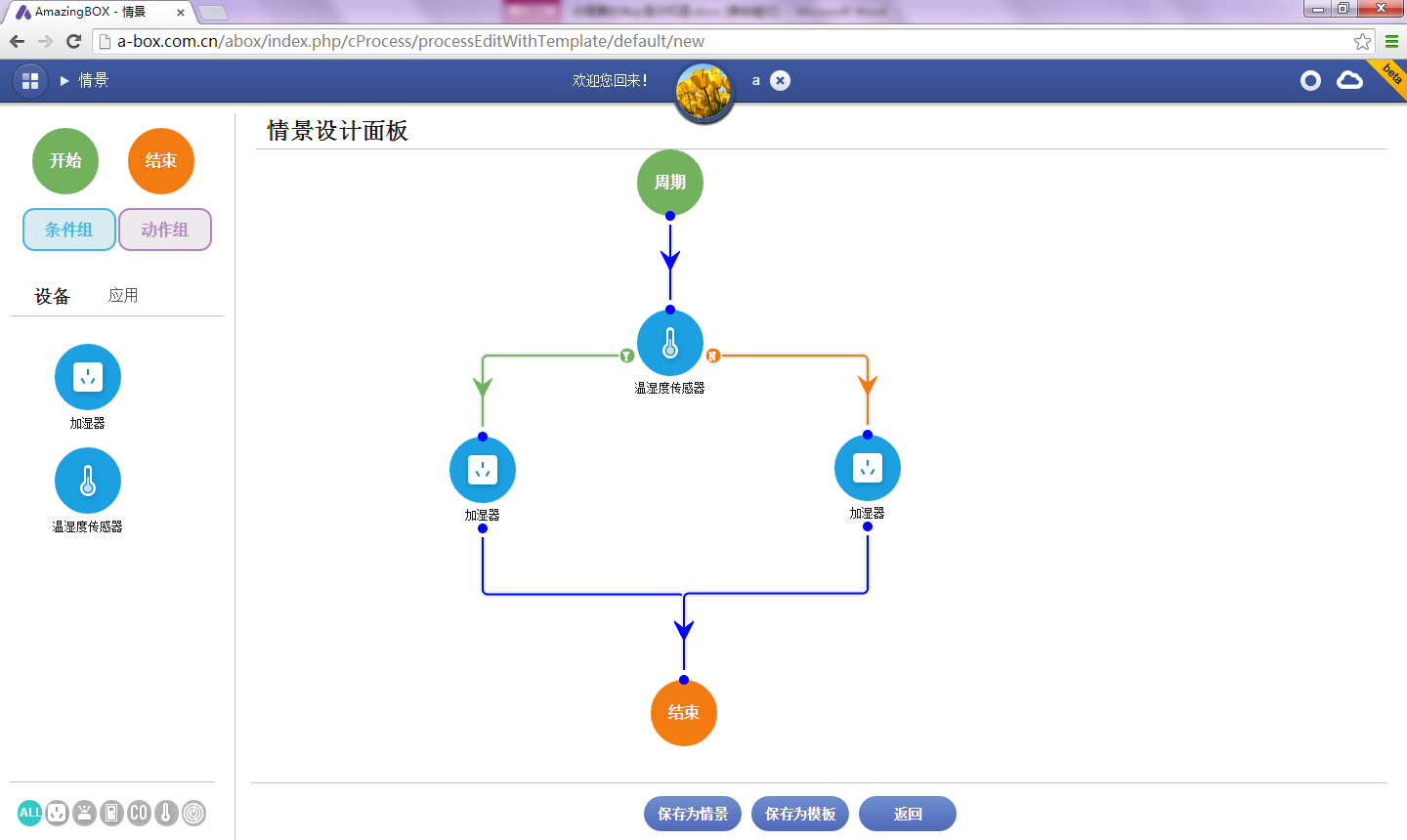Open the grid menu icon in header

(30, 81)
